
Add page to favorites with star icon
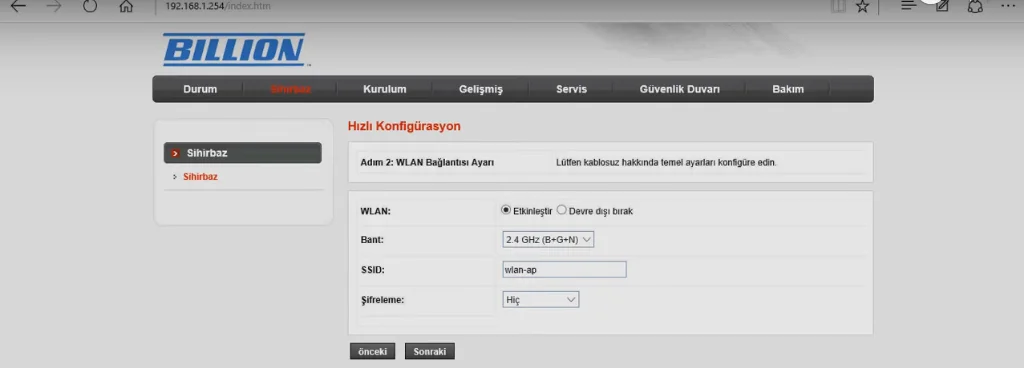(863, 7)
